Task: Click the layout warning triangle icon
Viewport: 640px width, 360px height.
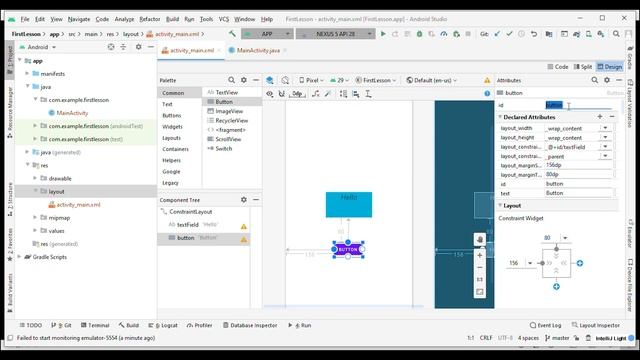Action: (x=487, y=80)
